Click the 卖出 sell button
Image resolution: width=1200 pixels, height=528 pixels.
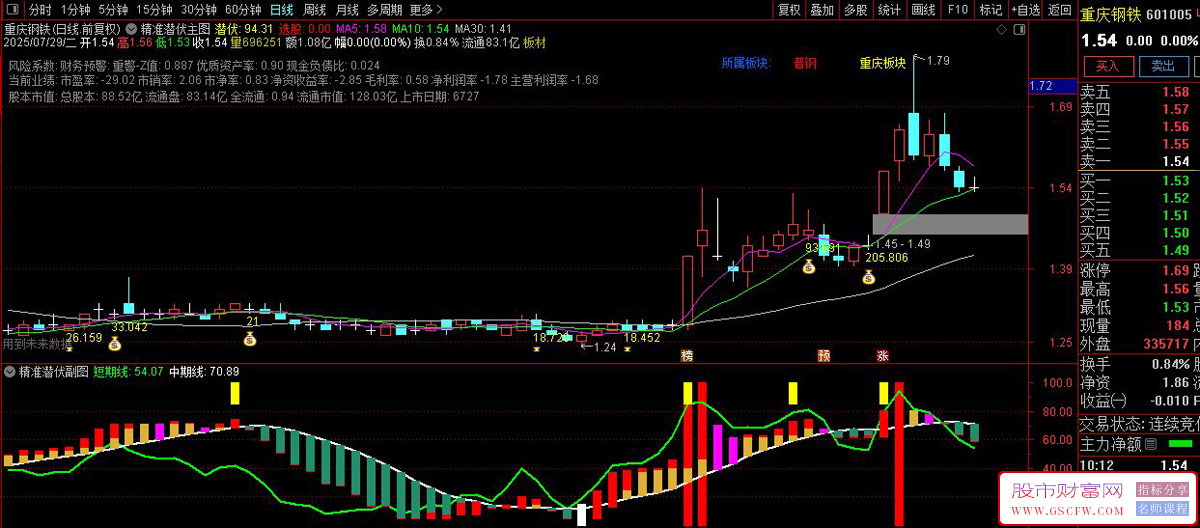click(x=1162, y=66)
